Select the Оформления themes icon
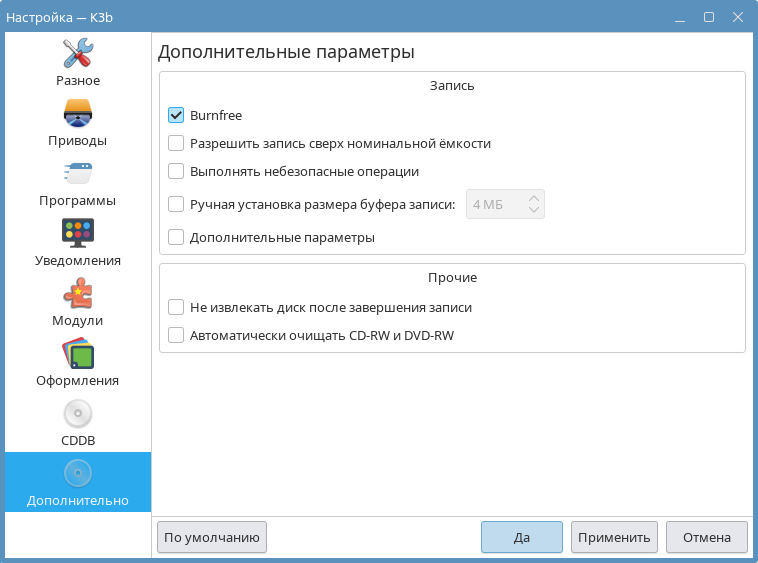758x563 pixels. [77, 353]
